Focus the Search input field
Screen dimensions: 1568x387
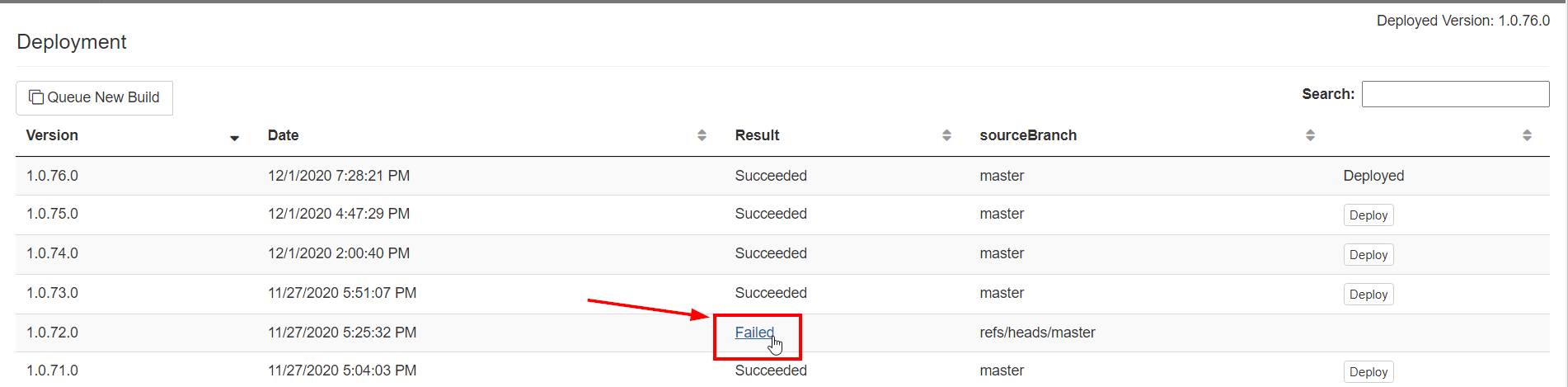click(x=1455, y=94)
